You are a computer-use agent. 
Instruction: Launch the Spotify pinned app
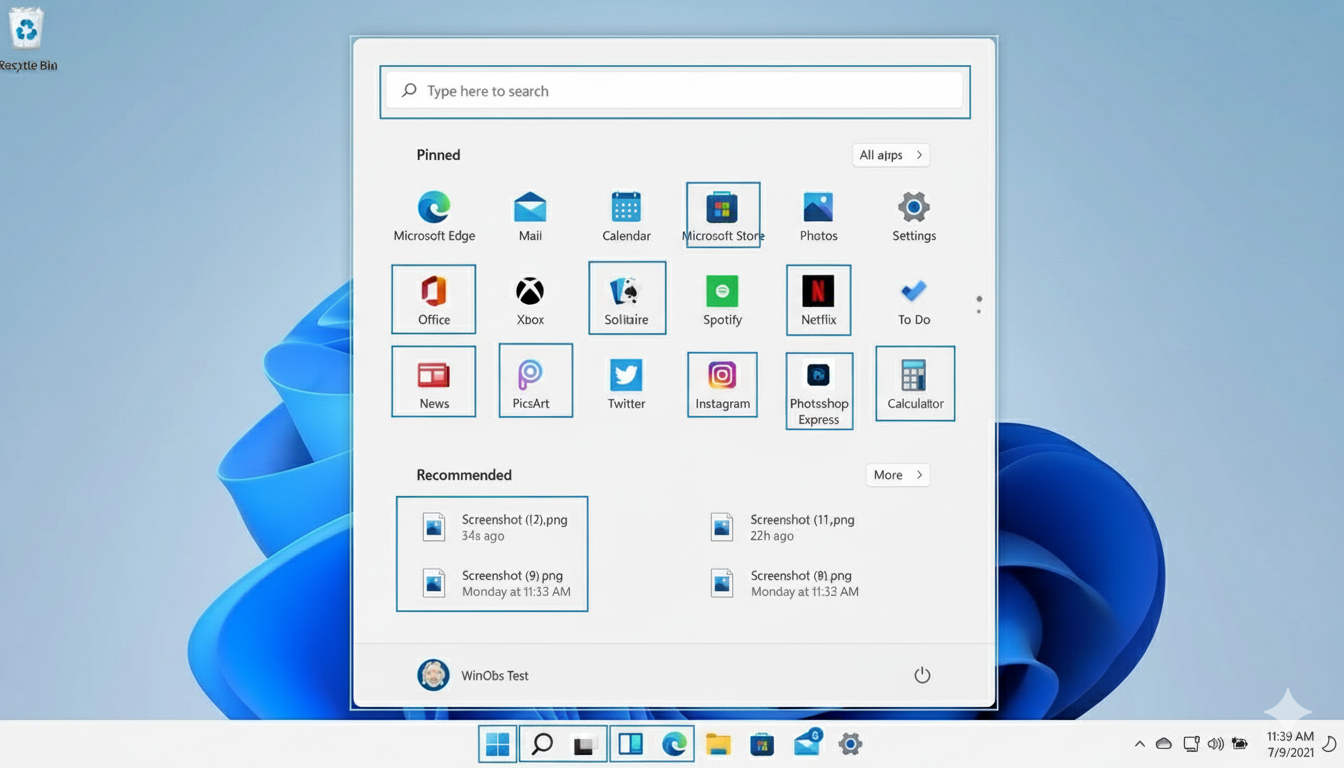[x=722, y=300]
